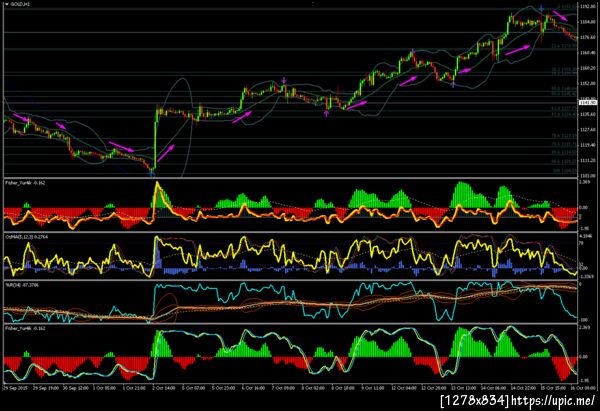Click the 13 Oct 13:00 time axis label
Image resolution: width=600 pixels, height=411 pixels.
[x=463, y=388]
